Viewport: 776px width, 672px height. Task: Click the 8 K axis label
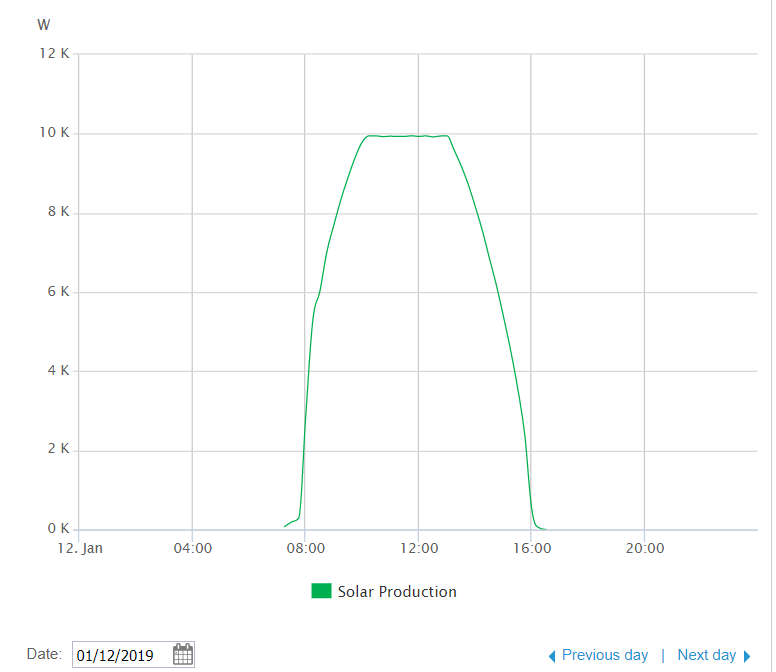pos(58,212)
